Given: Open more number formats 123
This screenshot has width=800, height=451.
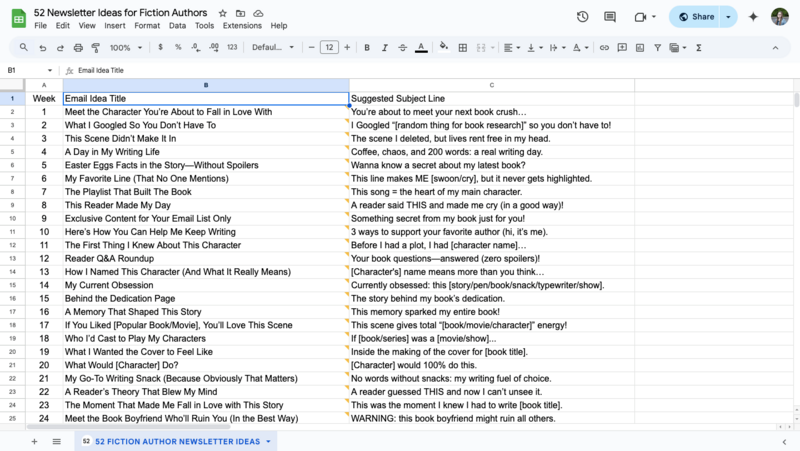Looking at the screenshot, I should click(x=232, y=47).
